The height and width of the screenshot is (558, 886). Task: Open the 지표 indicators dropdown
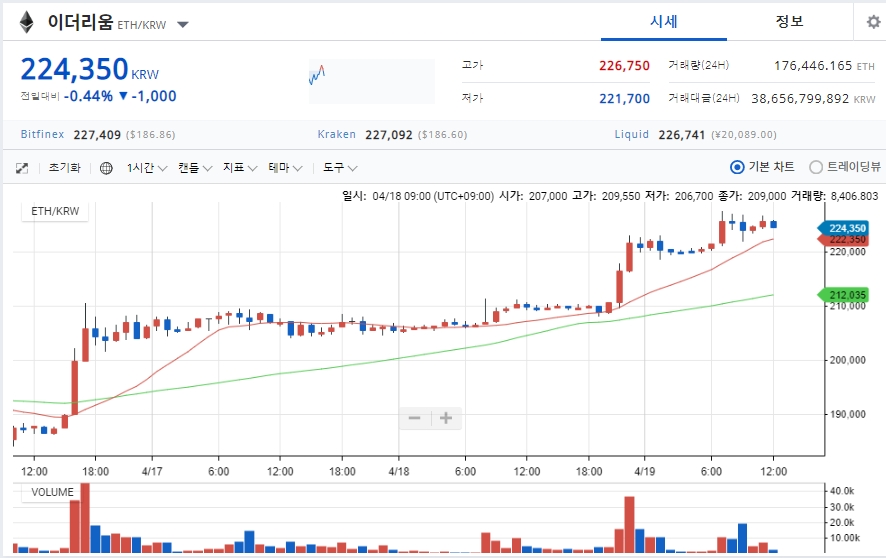(x=240, y=168)
